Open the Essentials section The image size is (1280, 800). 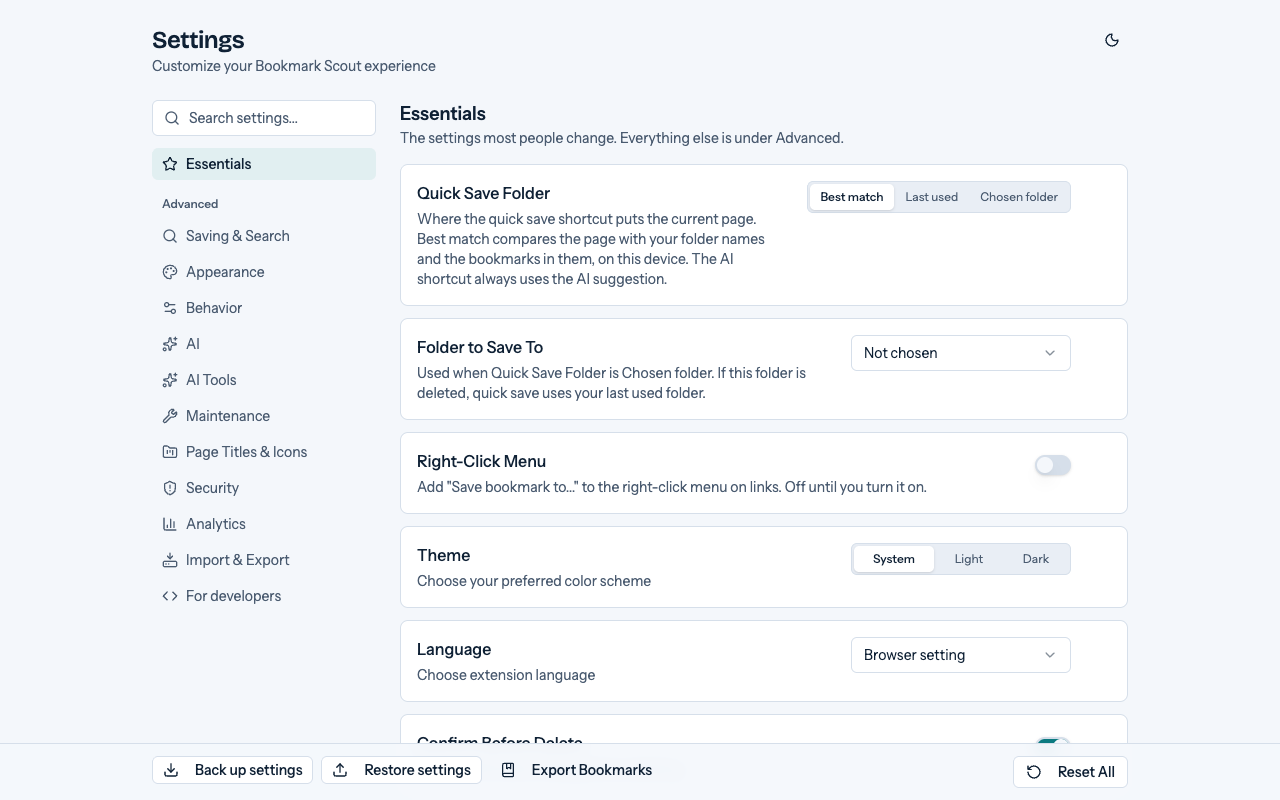point(264,164)
